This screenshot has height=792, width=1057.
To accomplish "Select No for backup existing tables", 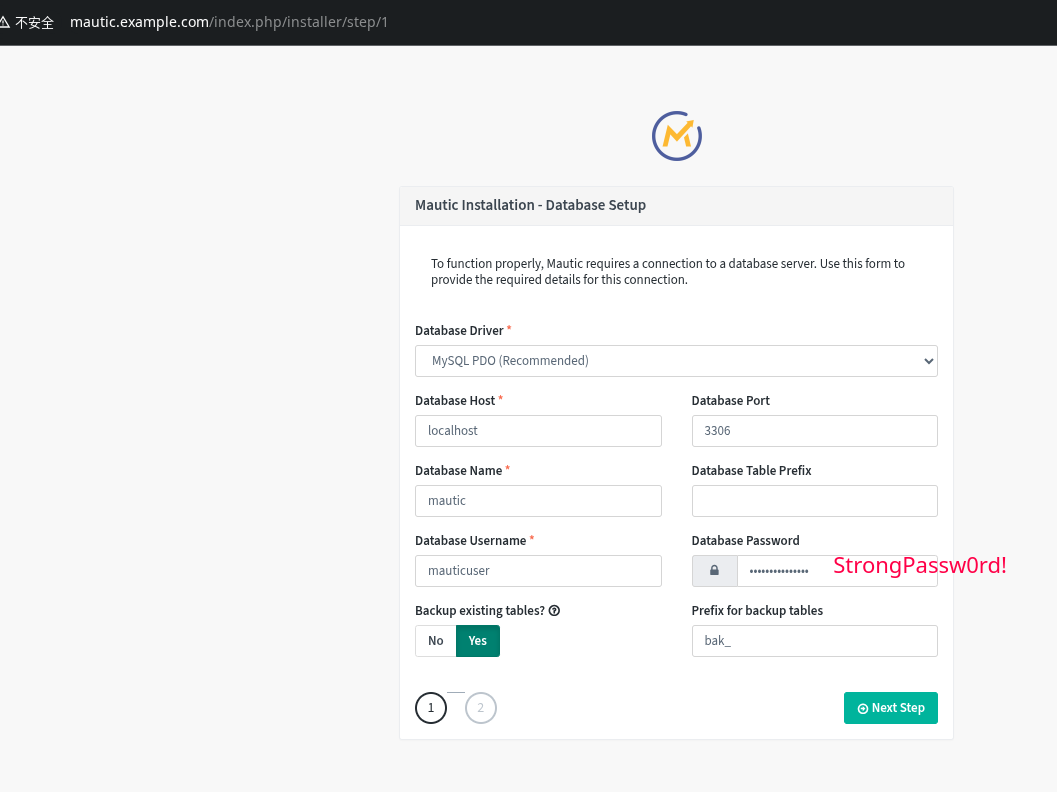I will [x=435, y=641].
